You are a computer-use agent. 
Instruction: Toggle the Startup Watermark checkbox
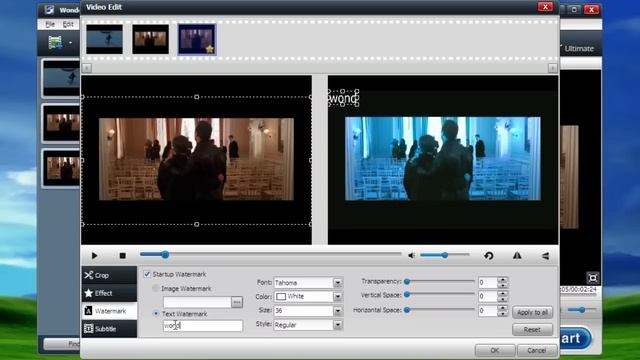tap(147, 274)
